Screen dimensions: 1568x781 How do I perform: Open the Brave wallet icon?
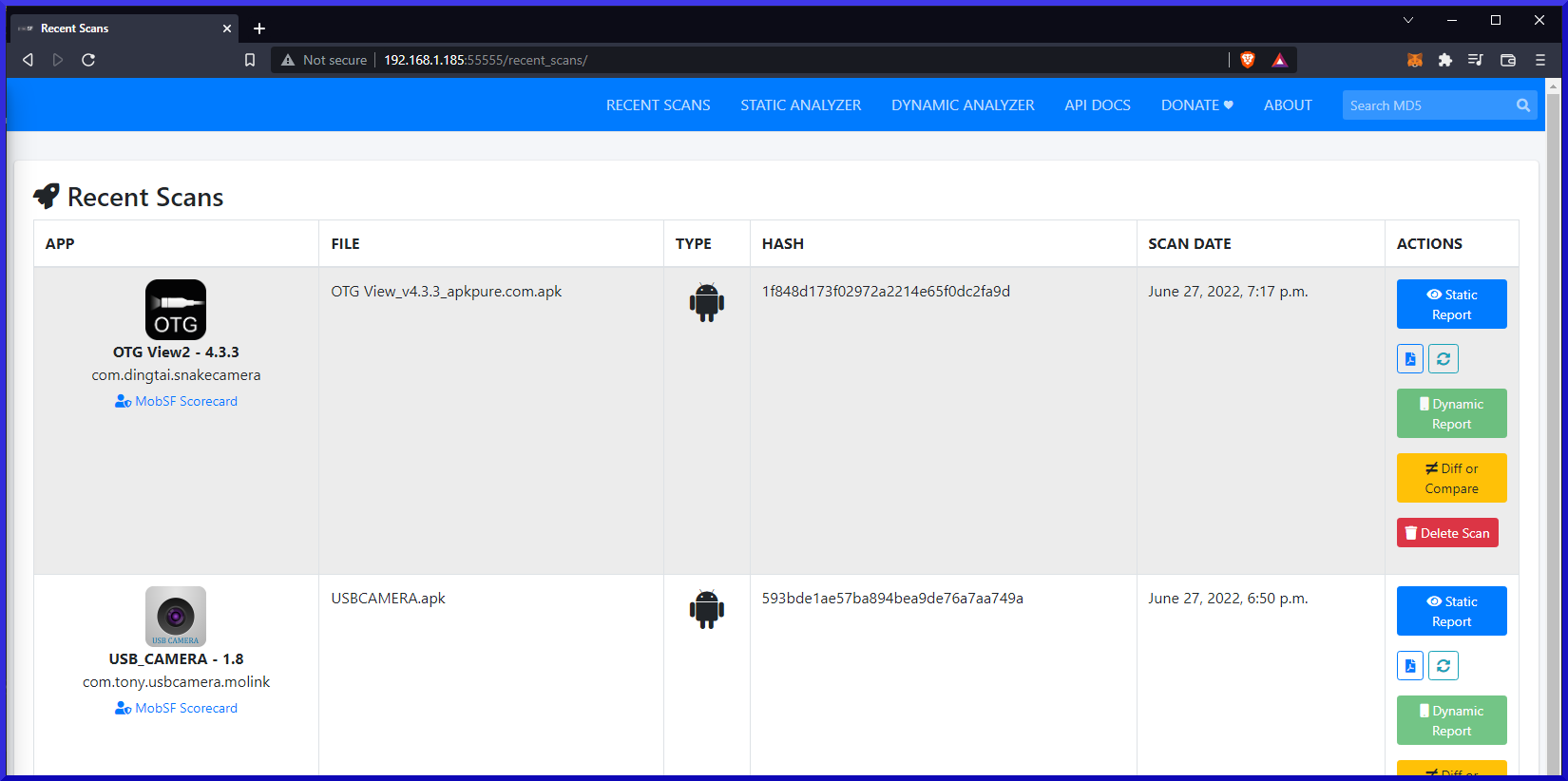[1507, 60]
